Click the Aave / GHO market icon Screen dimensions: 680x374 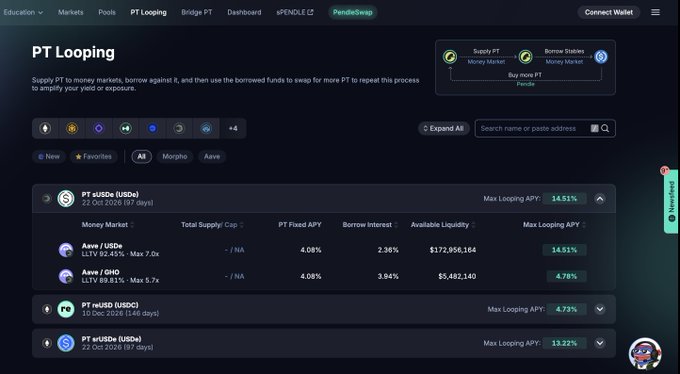point(66,276)
